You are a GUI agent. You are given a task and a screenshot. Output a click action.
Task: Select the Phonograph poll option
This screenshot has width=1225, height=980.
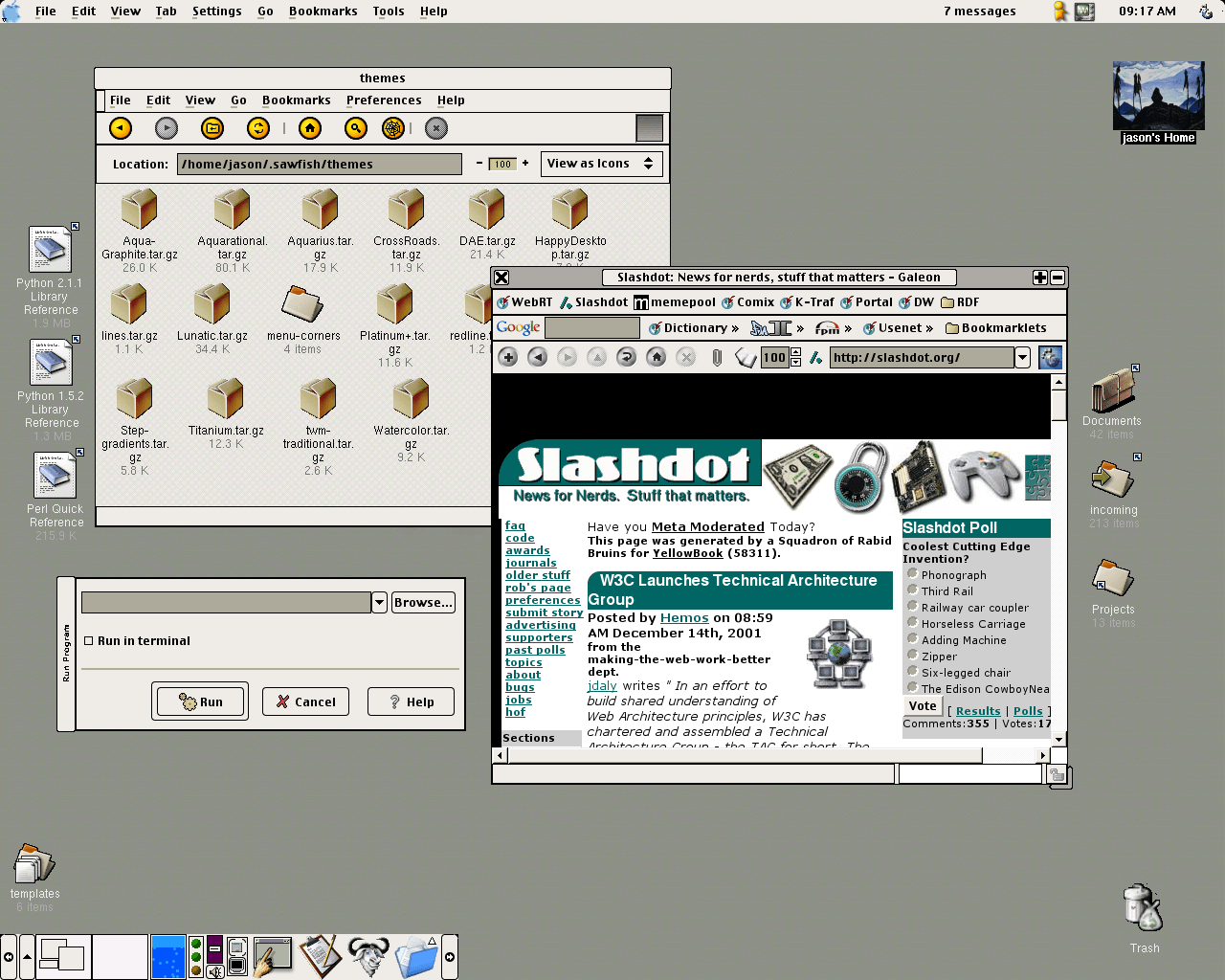pyautogui.click(x=913, y=574)
